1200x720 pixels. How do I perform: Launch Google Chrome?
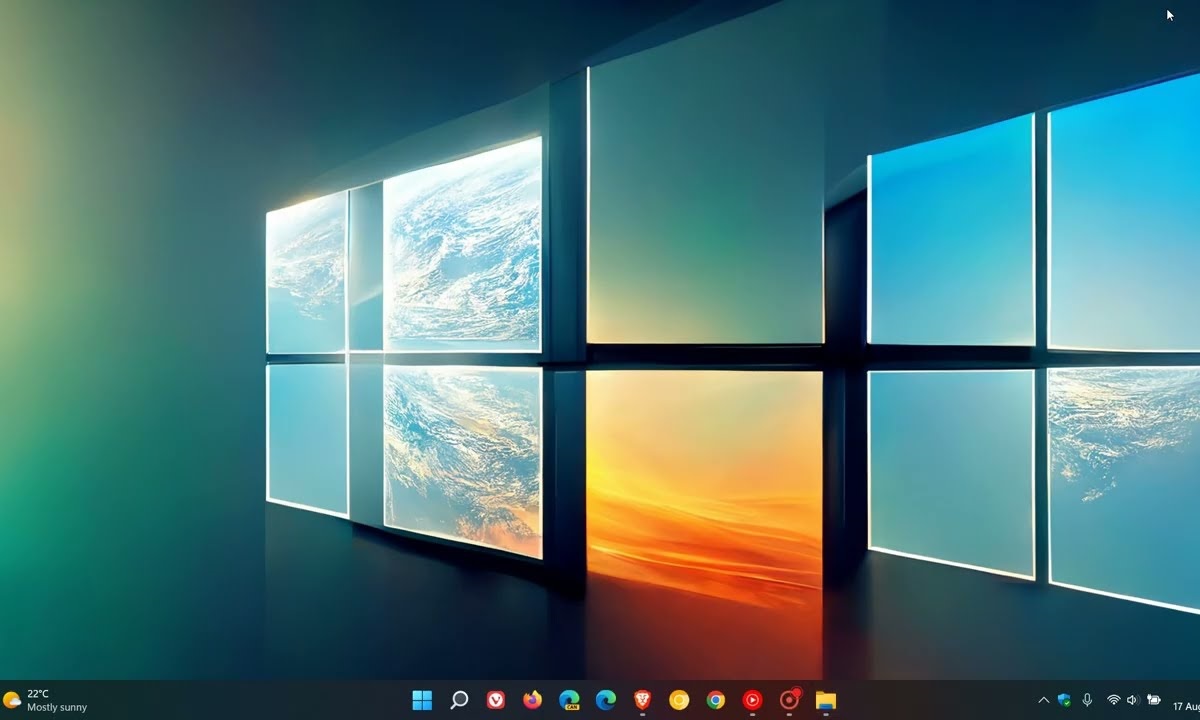click(x=714, y=701)
